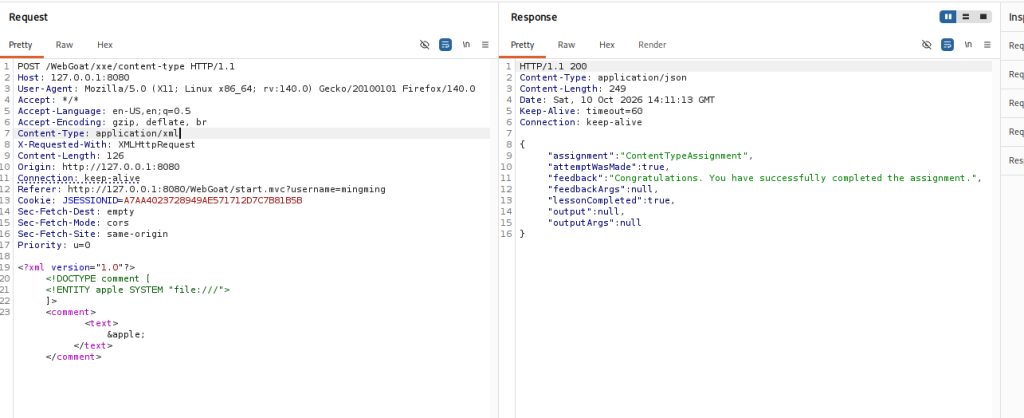Click the 'Date: Sat, 10 Oct 2026' response header
Viewport: 1024px width, 418px height.
(x=617, y=100)
